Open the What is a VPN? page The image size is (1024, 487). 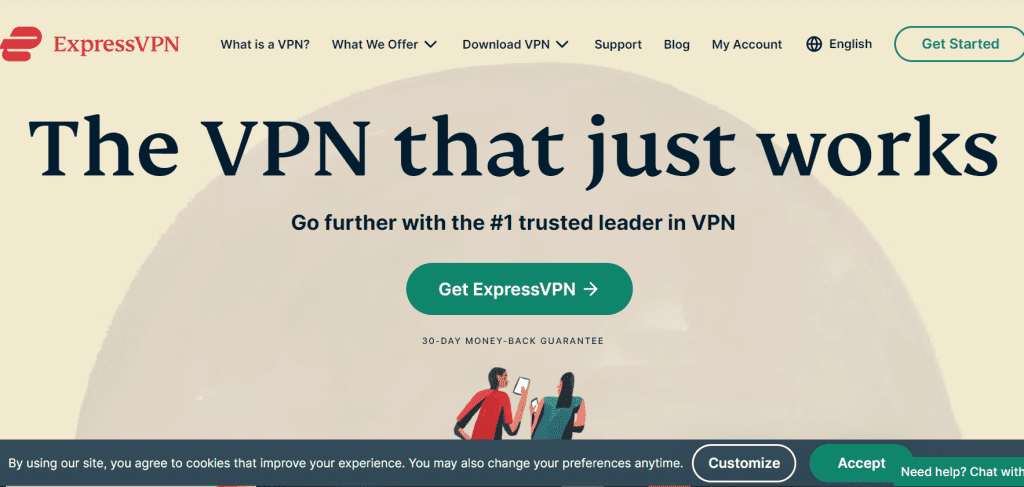(265, 44)
